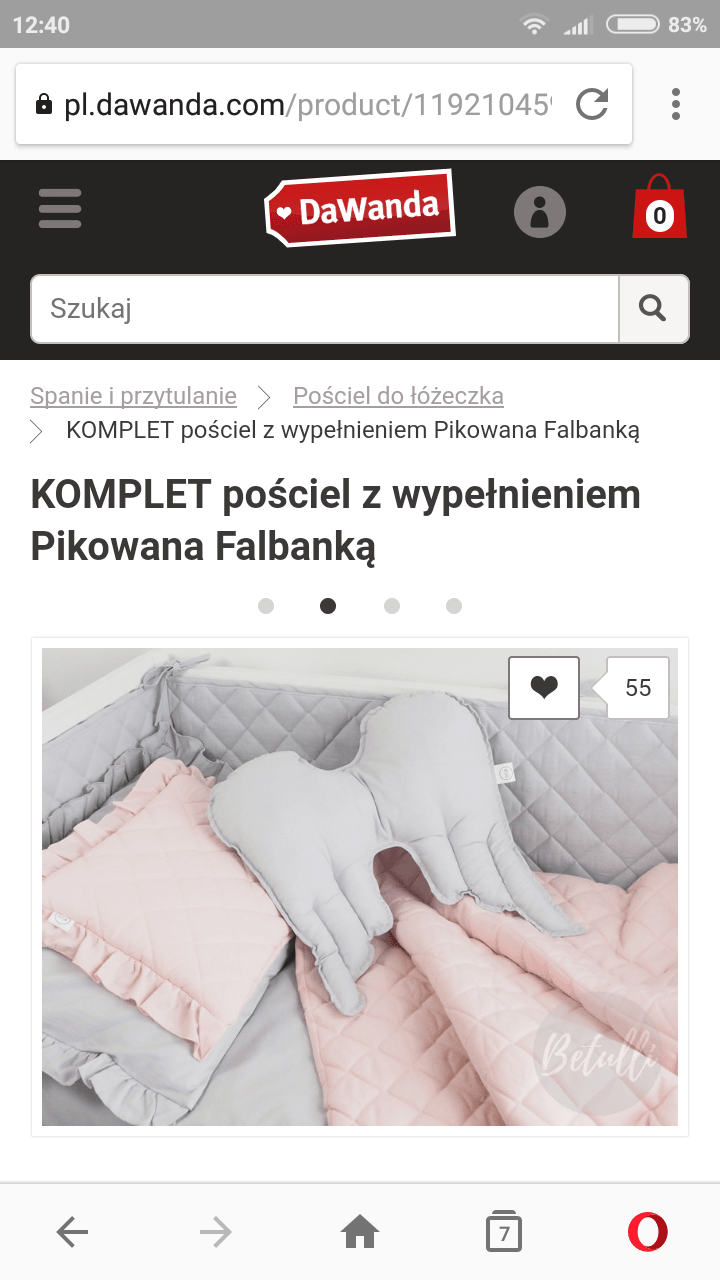This screenshot has width=720, height=1280.
Task: Go to browser home page icon
Action: pyautogui.click(x=360, y=1232)
